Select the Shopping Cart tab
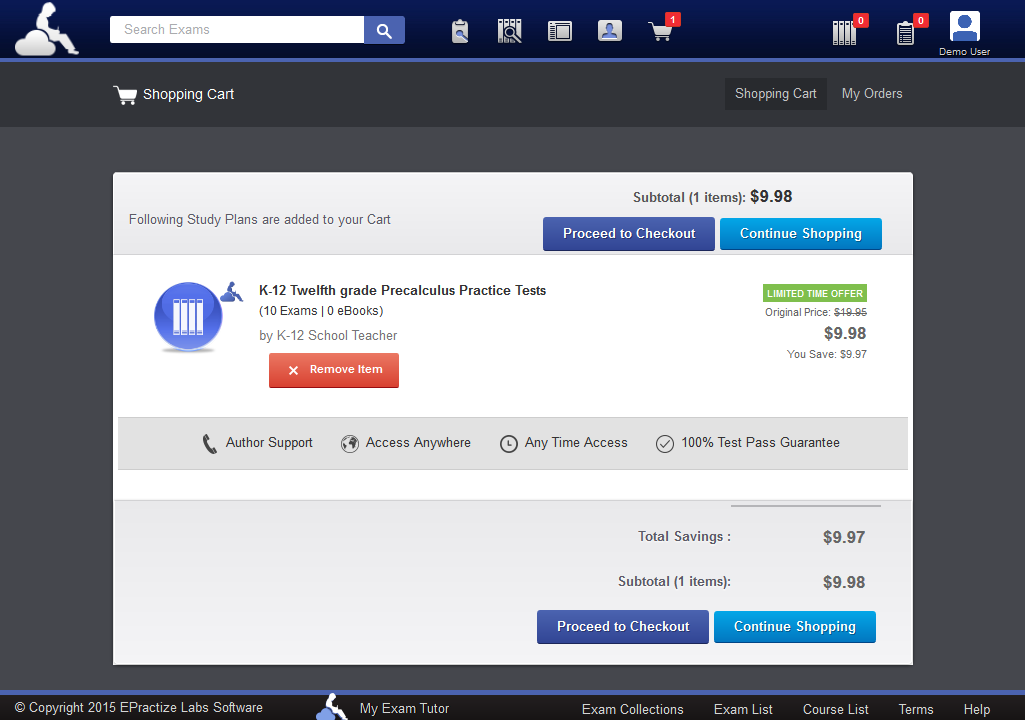Viewport: 1025px width, 720px height. (x=775, y=94)
